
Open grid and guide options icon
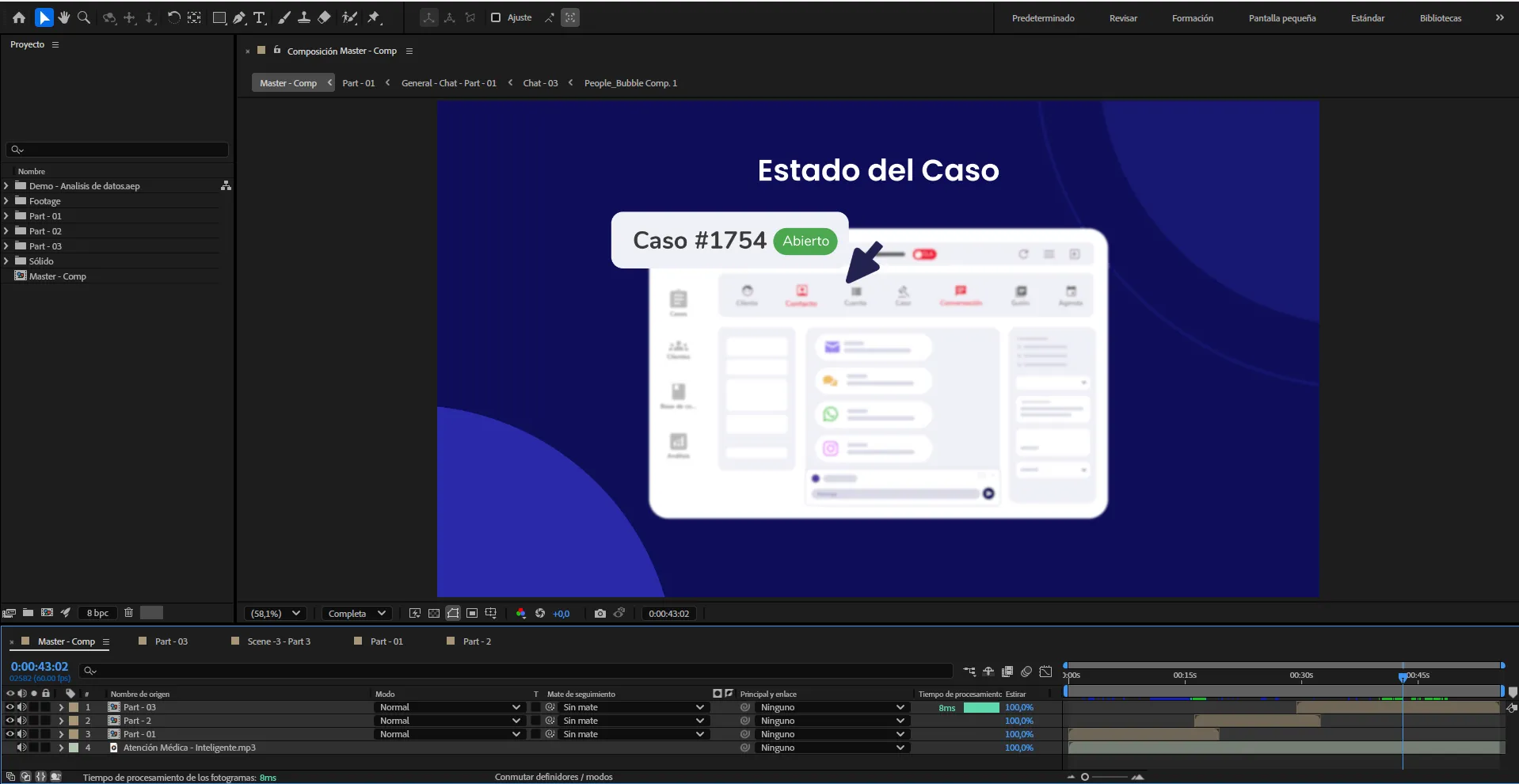[x=491, y=613]
